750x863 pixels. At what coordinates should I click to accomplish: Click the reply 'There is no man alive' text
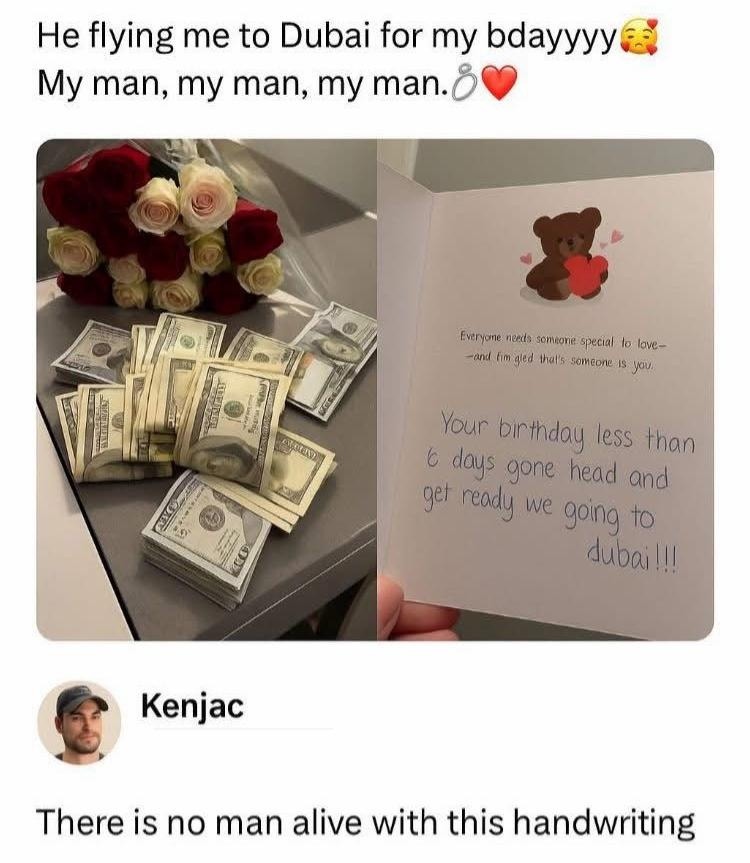click(x=365, y=823)
